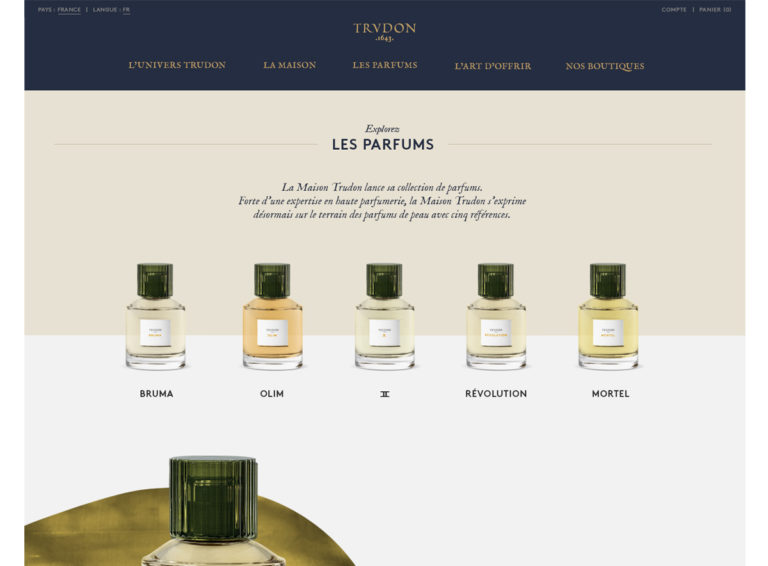Click the BRUMA product name
The width and height of the screenshot is (768, 566).
click(x=156, y=394)
